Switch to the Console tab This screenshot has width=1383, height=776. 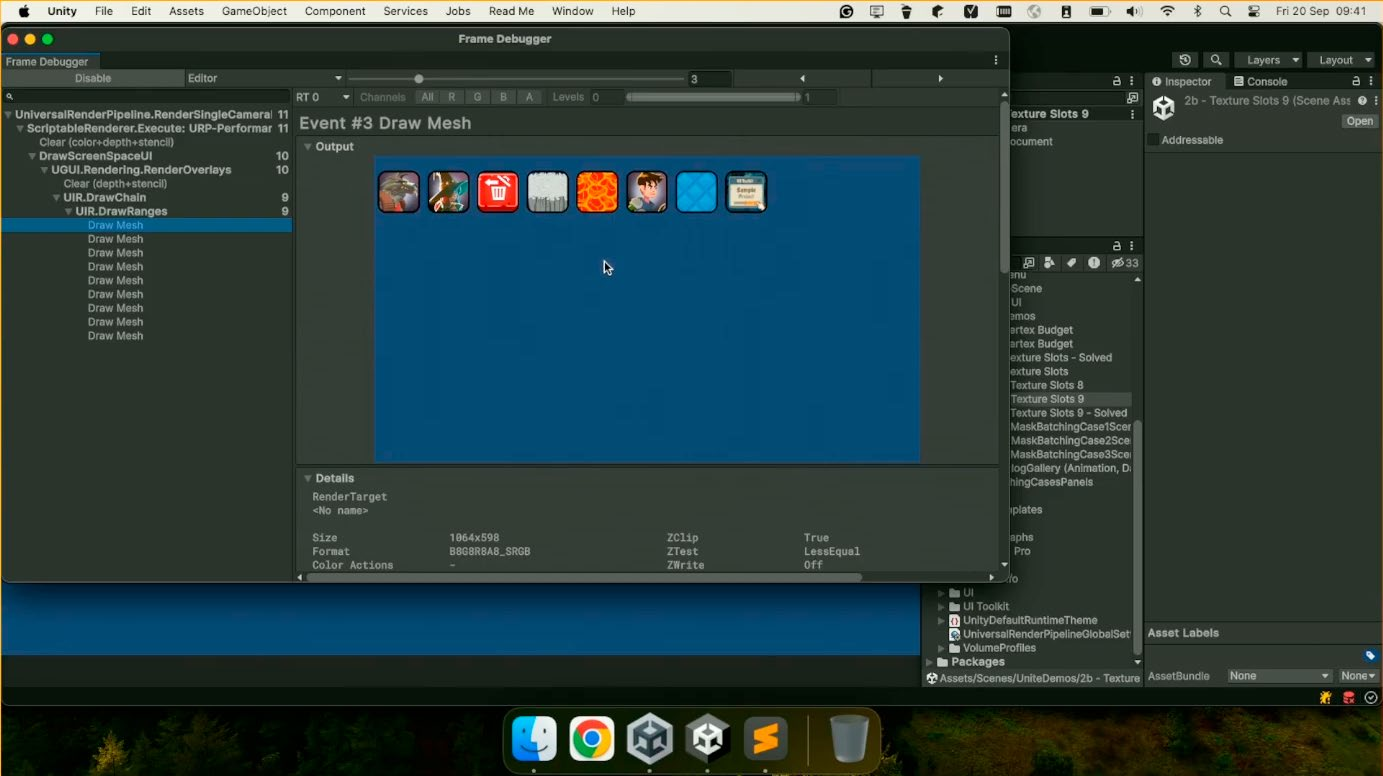[1260, 81]
